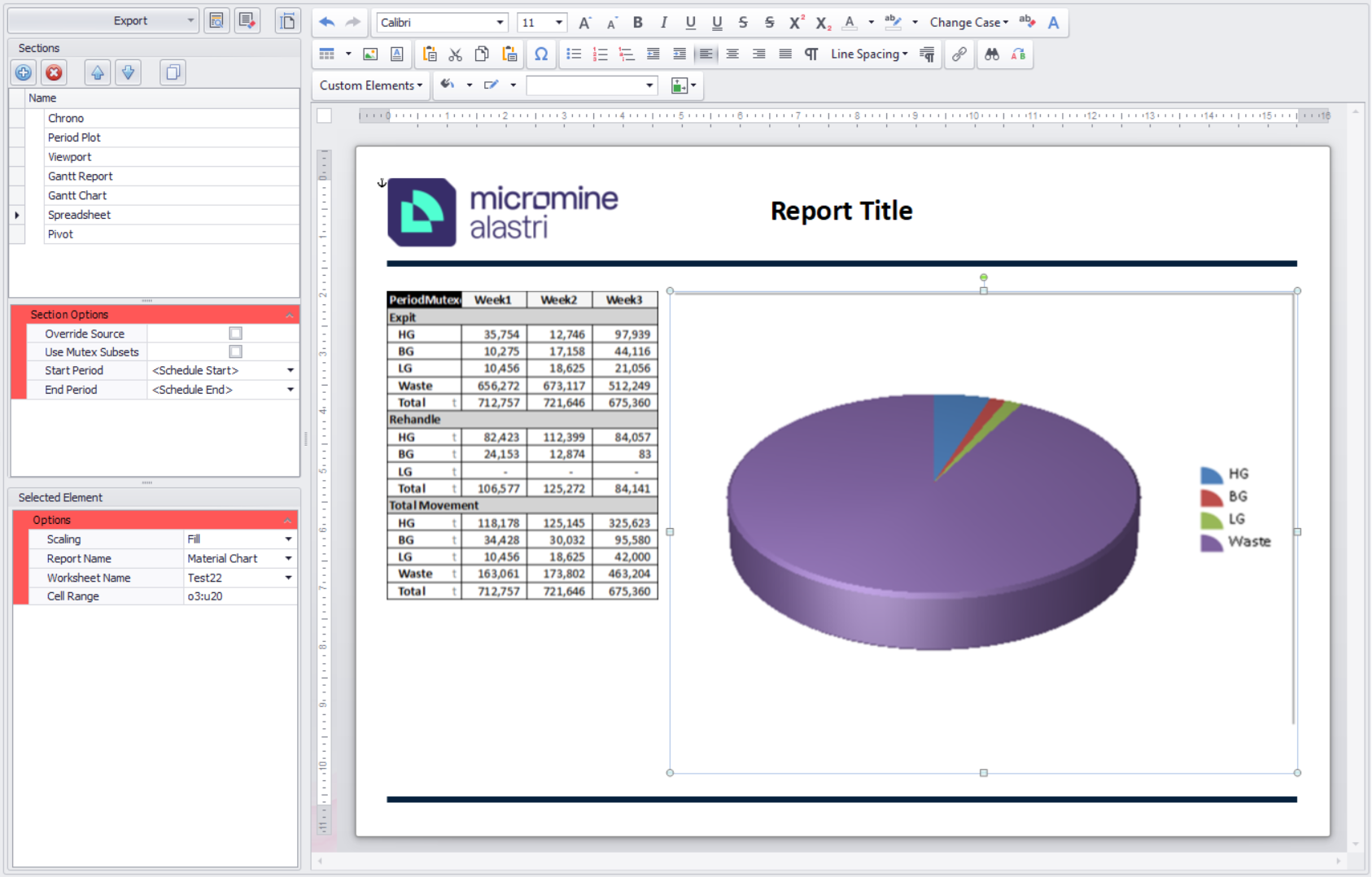Enable the Override Source checkbox
Viewport: 1372px width, 877px height.
pos(235,334)
